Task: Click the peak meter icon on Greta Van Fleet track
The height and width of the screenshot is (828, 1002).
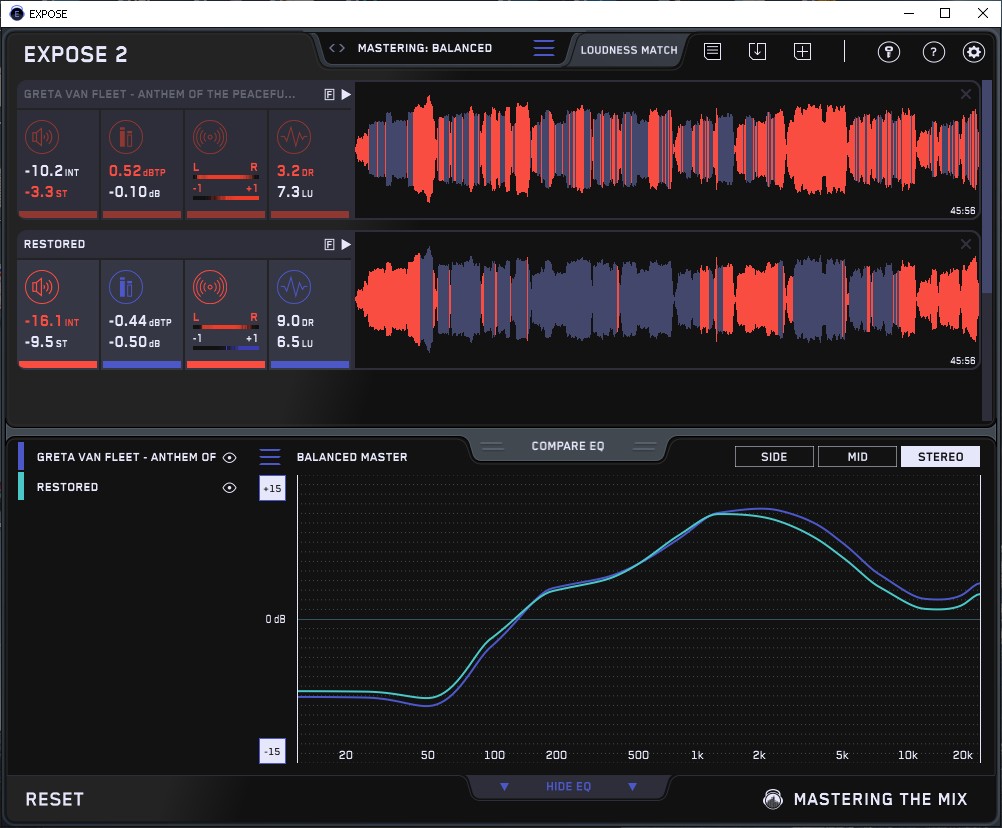Action: tap(126, 137)
